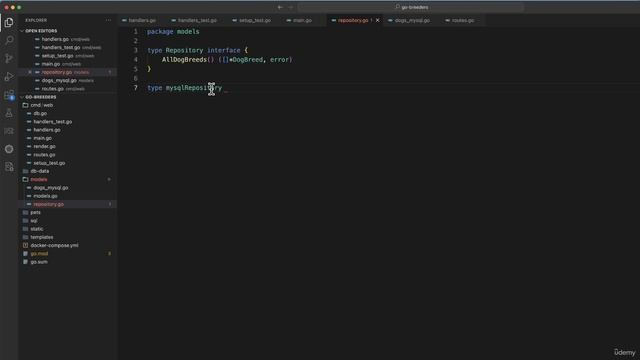Open Explorer's more actions ellipsis
Screen dimensions: 640x360
click(x=108, y=20)
